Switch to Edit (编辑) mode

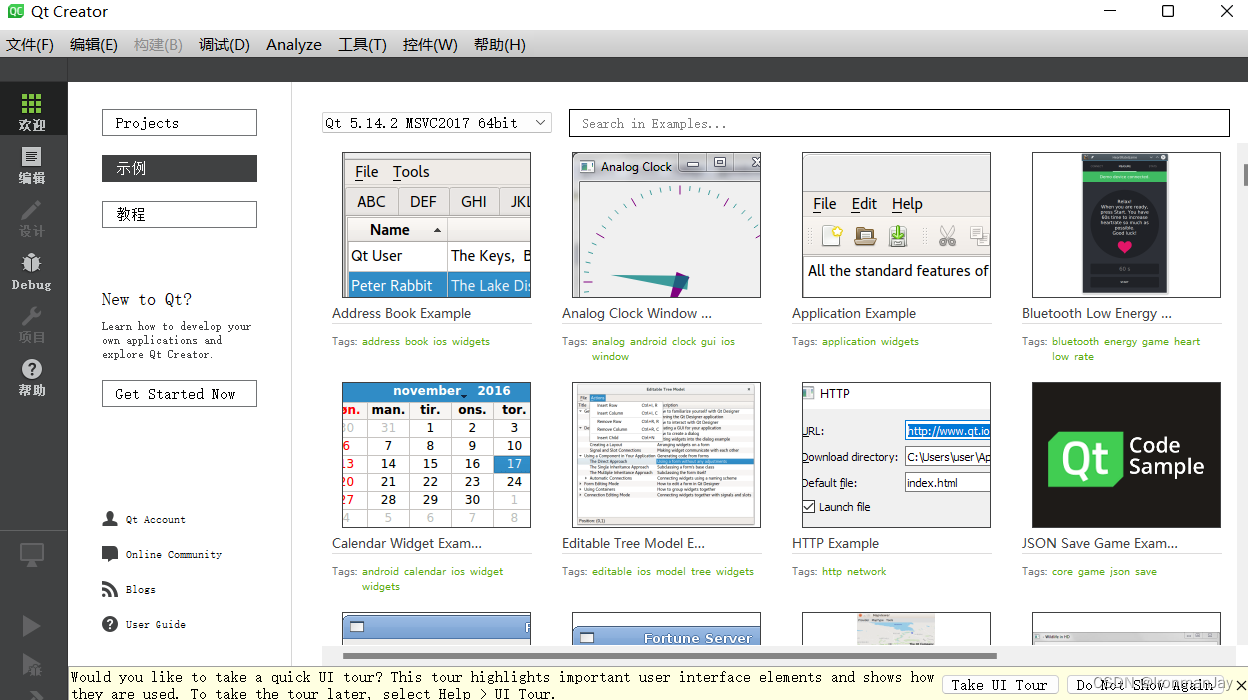[x=32, y=165]
